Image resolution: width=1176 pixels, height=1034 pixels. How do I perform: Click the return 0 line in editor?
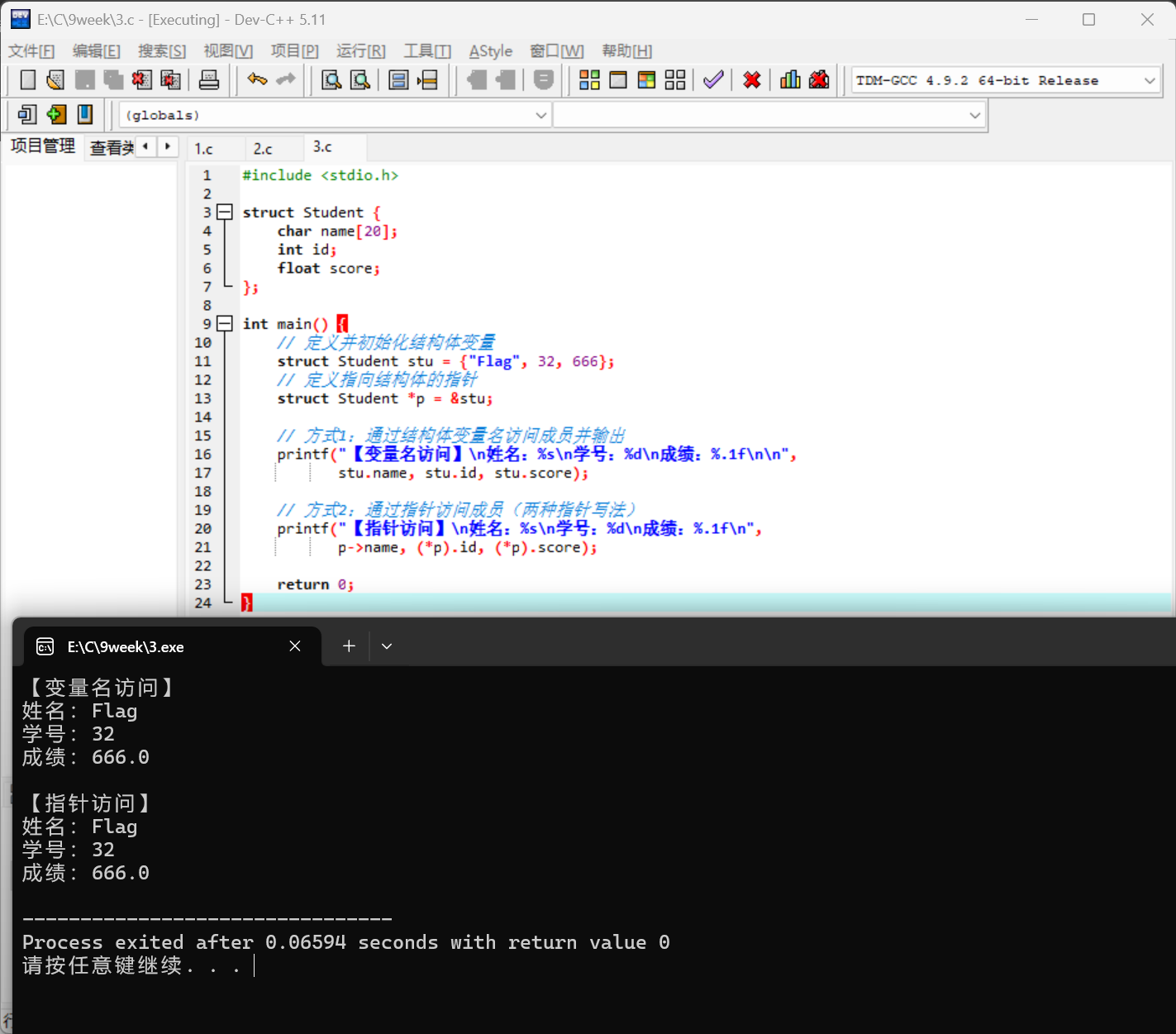pyautogui.click(x=316, y=585)
